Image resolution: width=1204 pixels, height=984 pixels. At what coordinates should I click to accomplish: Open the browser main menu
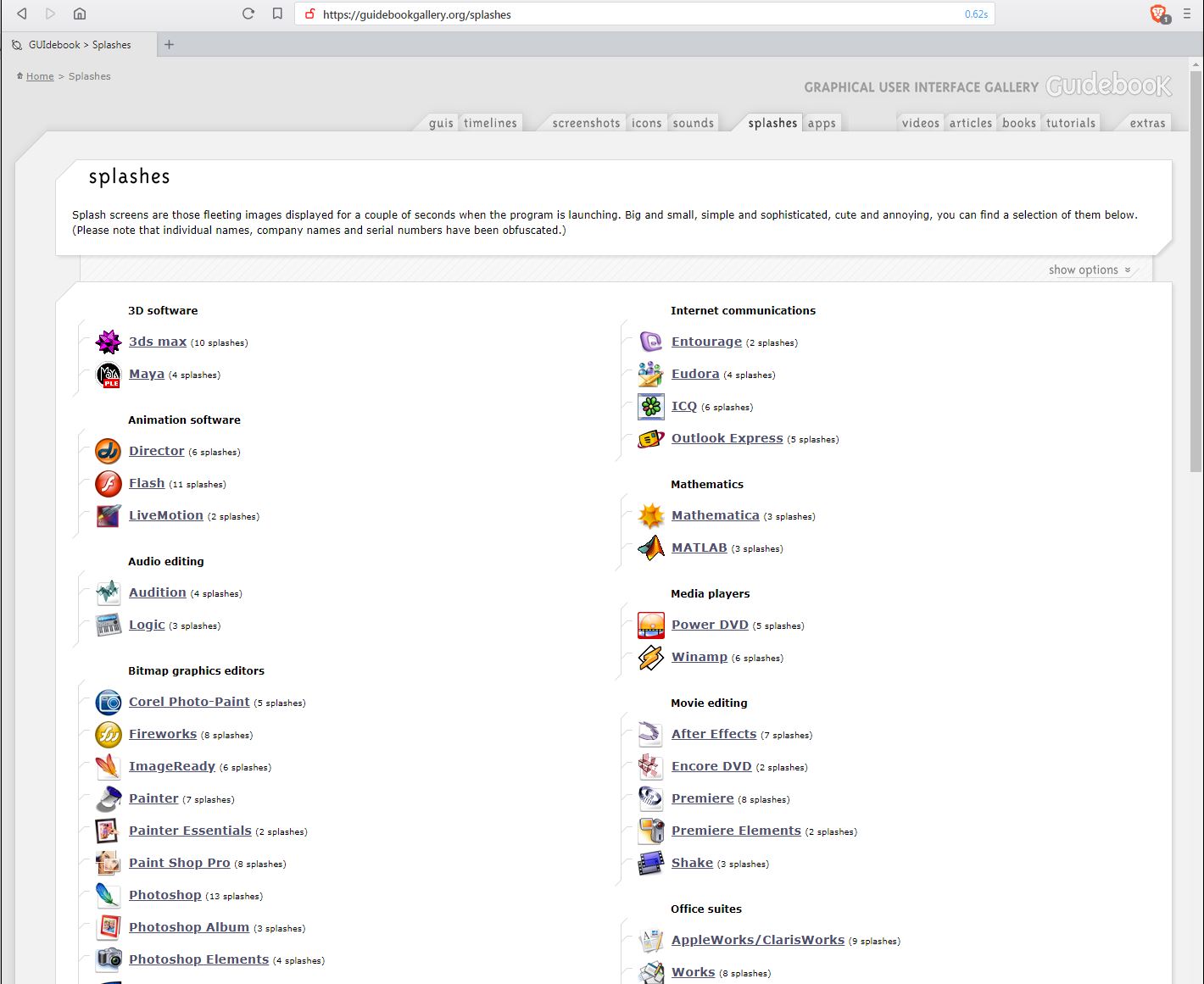1187,14
